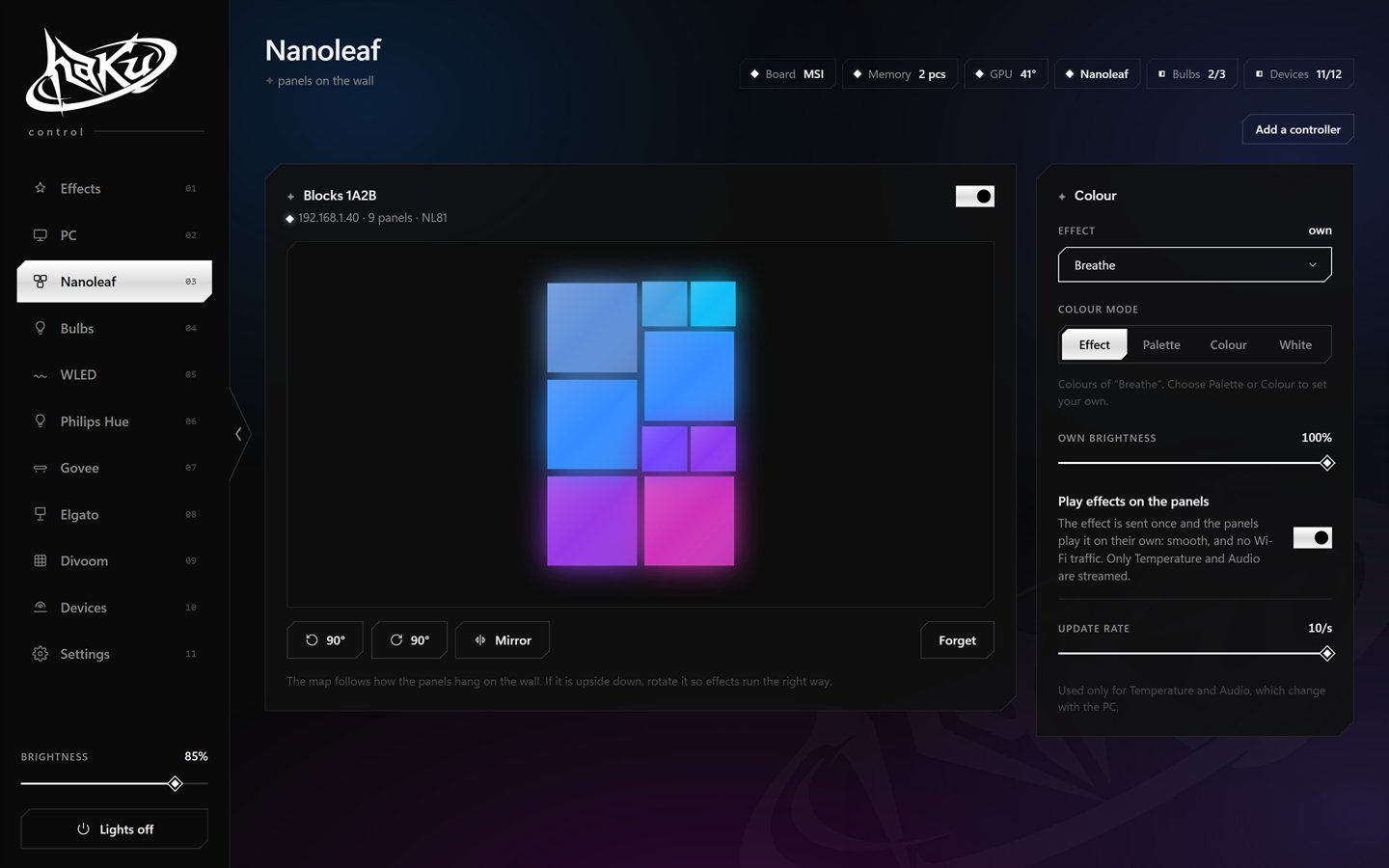Viewport: 1389px width, 868px height.
Task: Open the Devices 11/12 status chip
Action: click(x=1298, y=74)
